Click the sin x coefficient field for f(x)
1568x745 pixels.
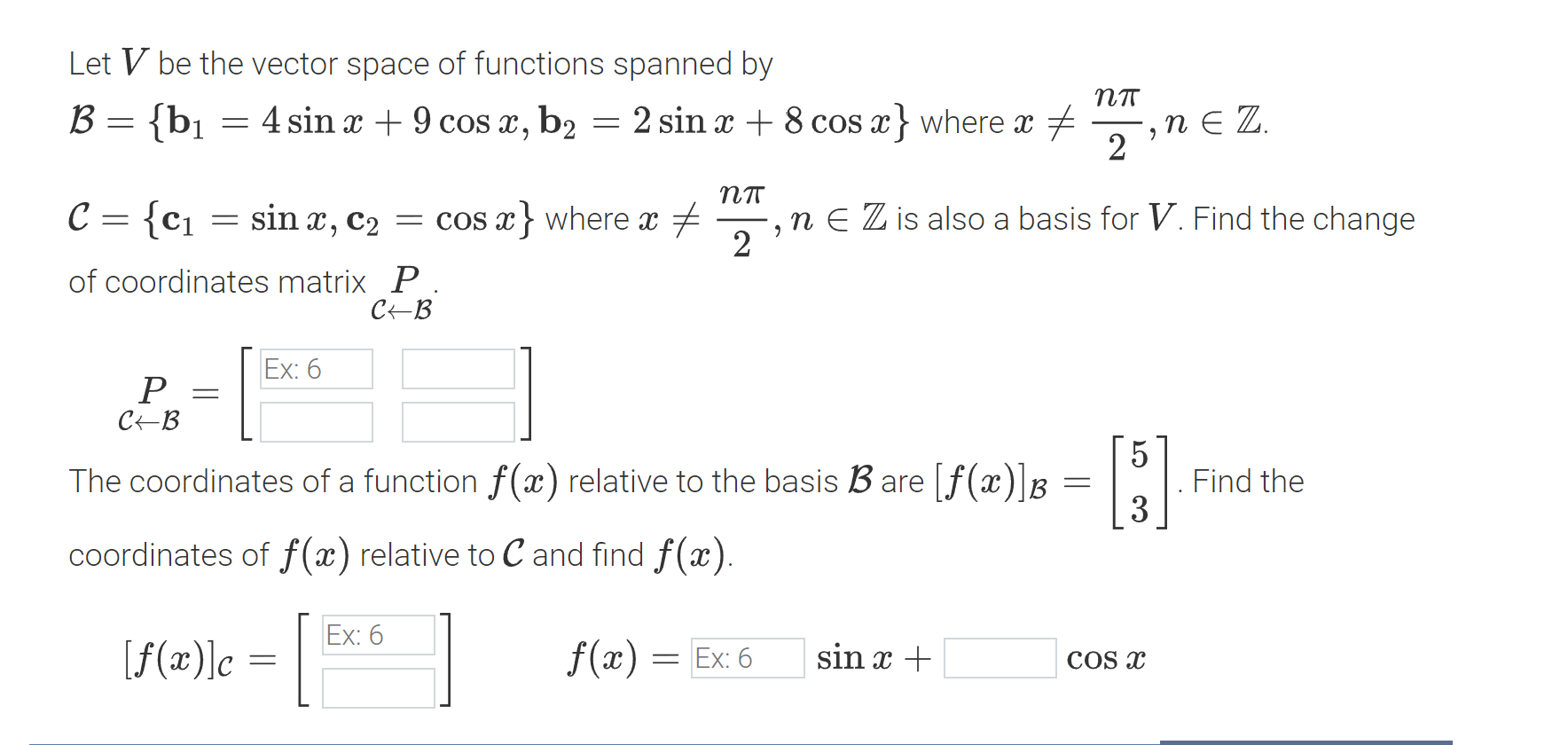(747, 658)
